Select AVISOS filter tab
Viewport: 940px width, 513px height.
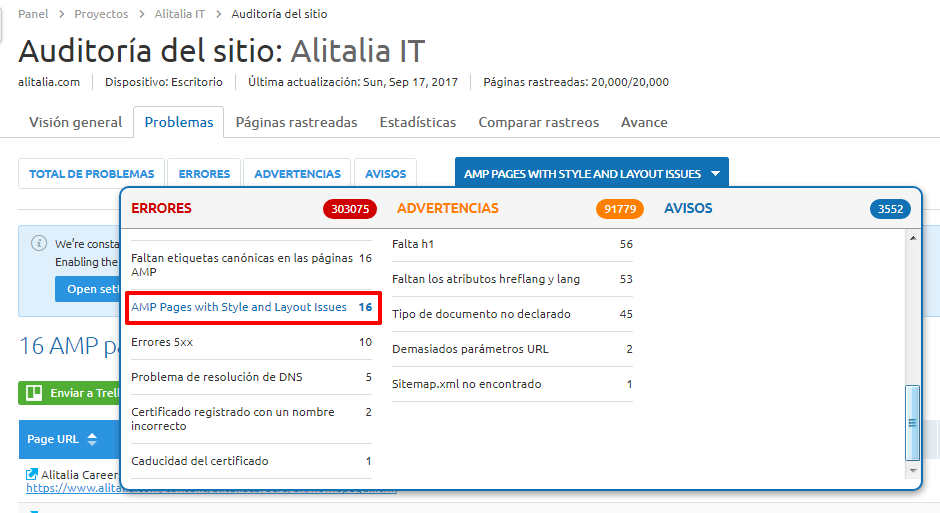385,174
